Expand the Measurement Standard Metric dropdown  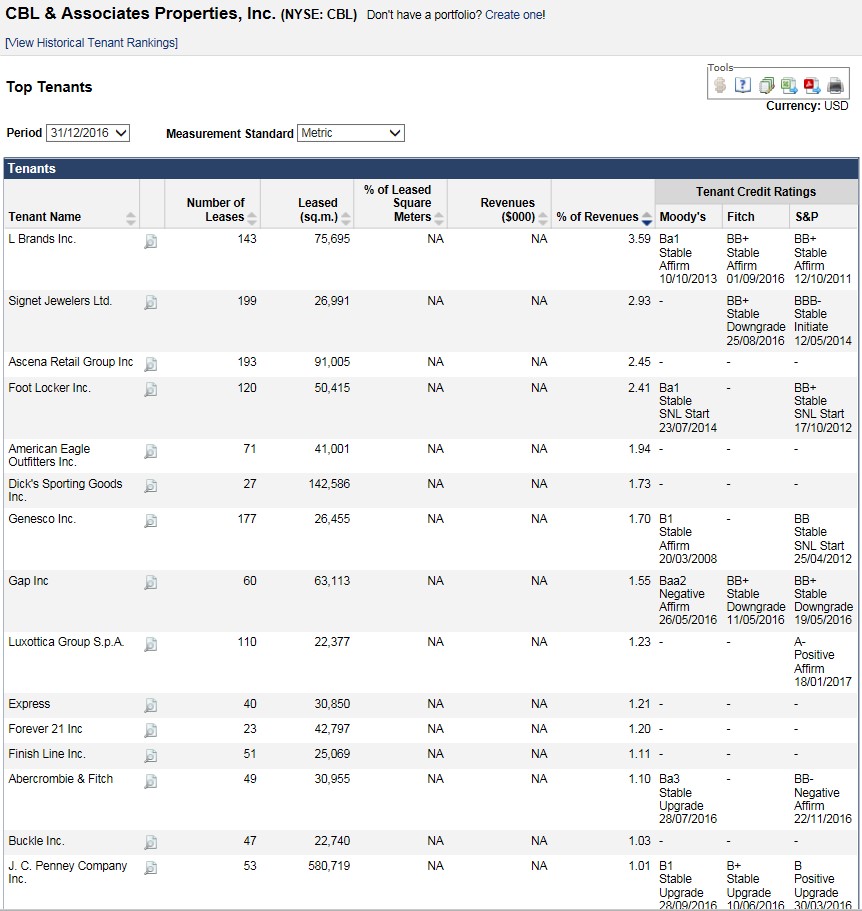click(x=350, y=133)
